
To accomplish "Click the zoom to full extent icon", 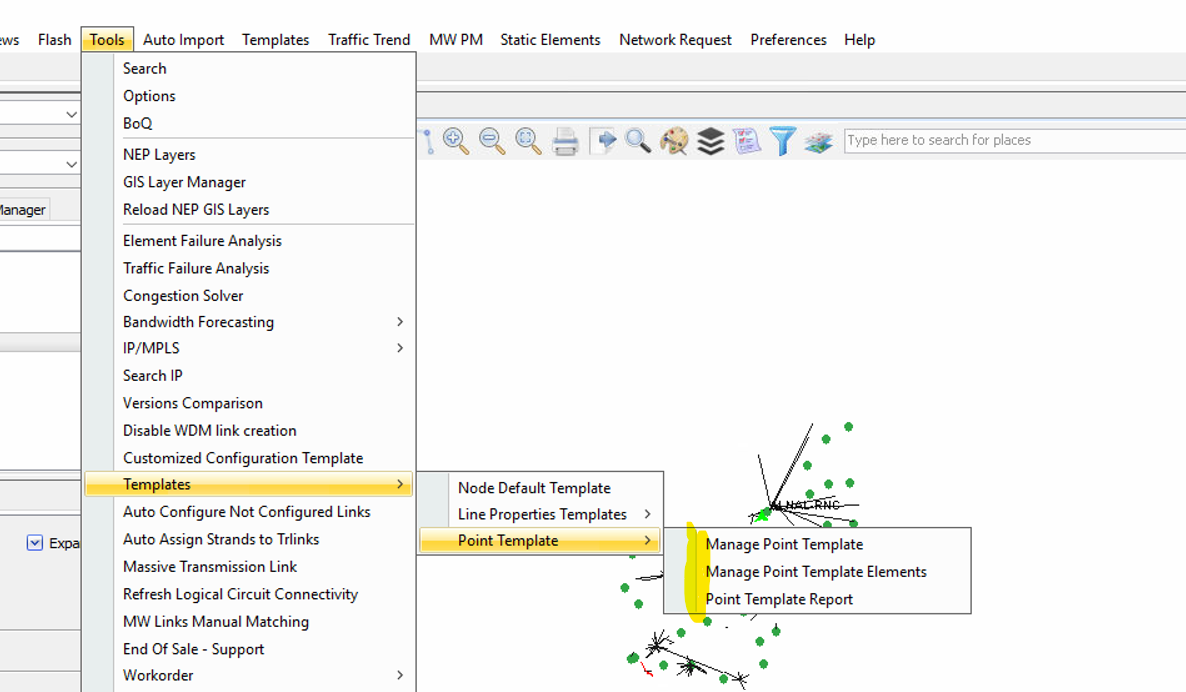I will (528, 141).
